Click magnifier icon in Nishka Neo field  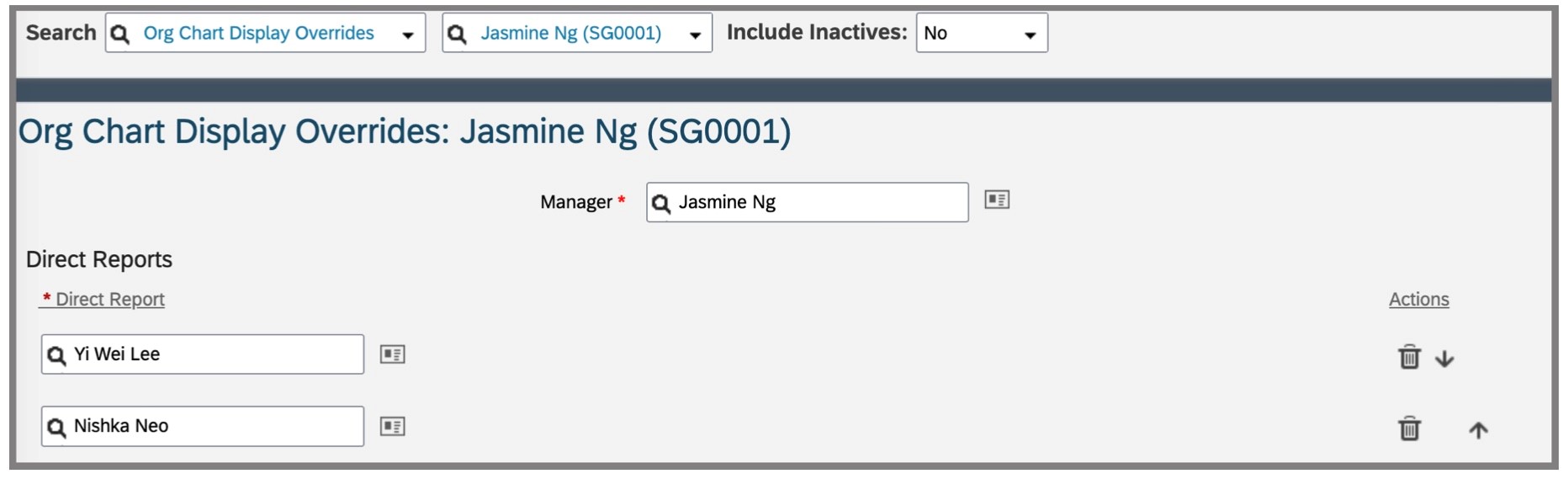click(x=56, y=428)
